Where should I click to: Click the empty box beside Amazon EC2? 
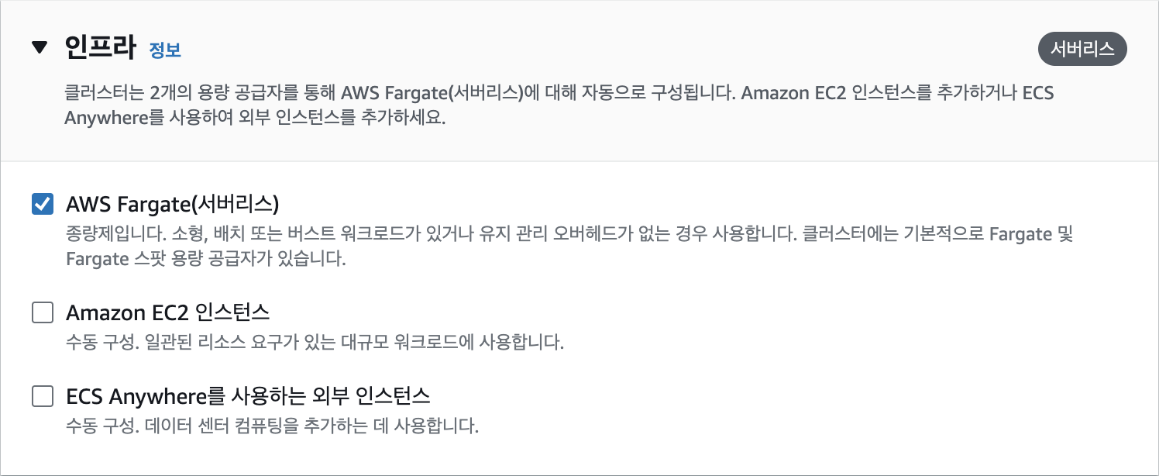pyautogui.click(x=43, y=313)
